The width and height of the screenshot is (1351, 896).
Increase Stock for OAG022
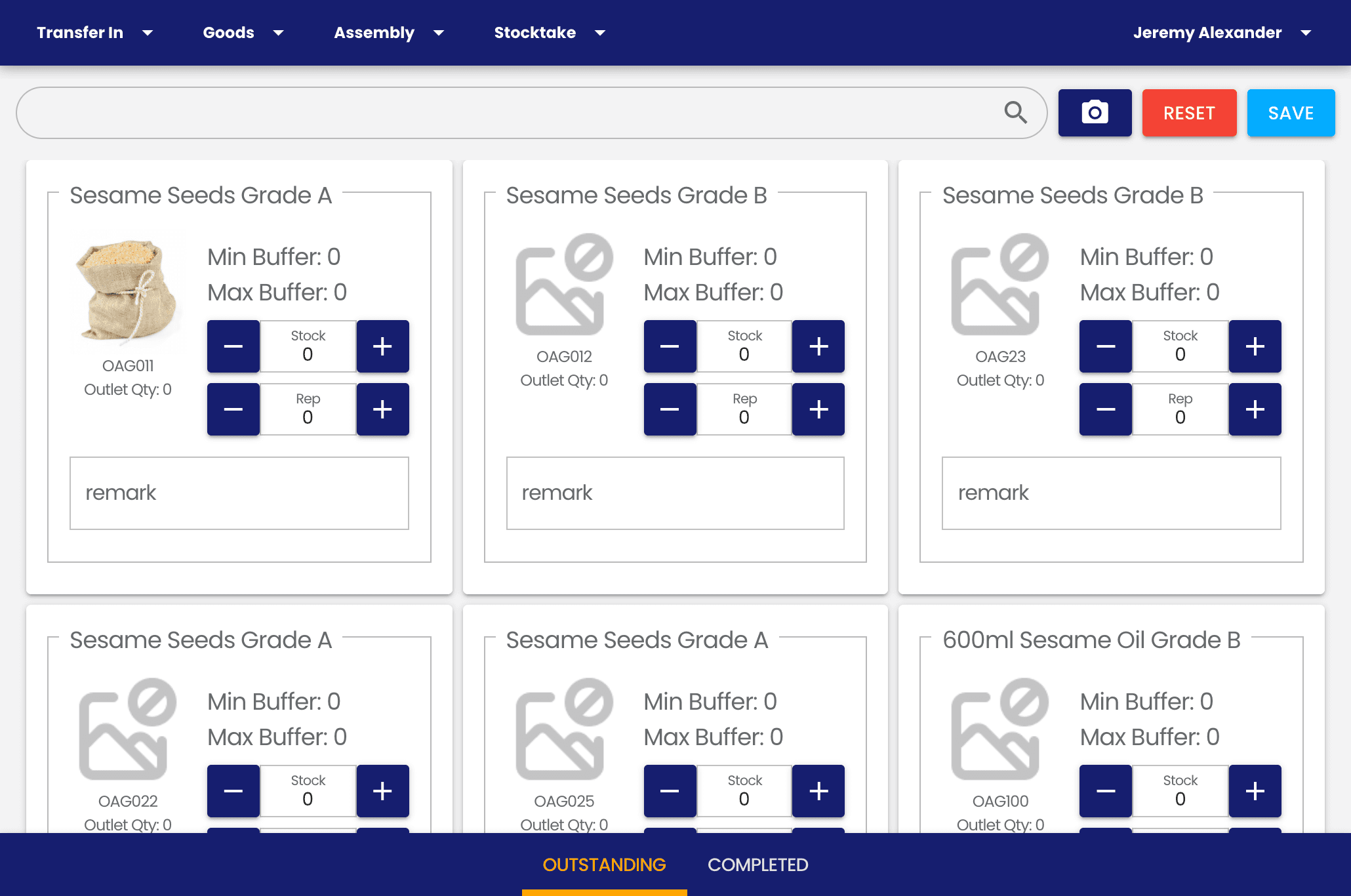click(x=383, y=791)
